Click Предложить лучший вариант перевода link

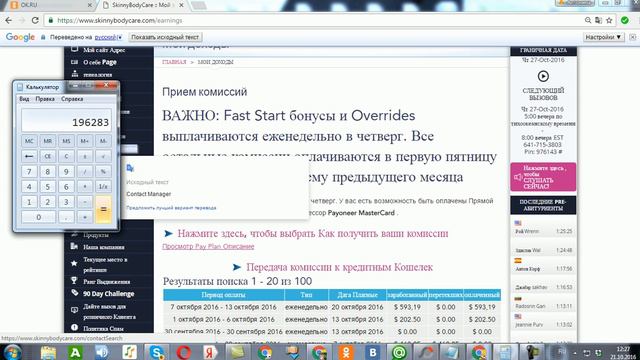click(171, 208)
